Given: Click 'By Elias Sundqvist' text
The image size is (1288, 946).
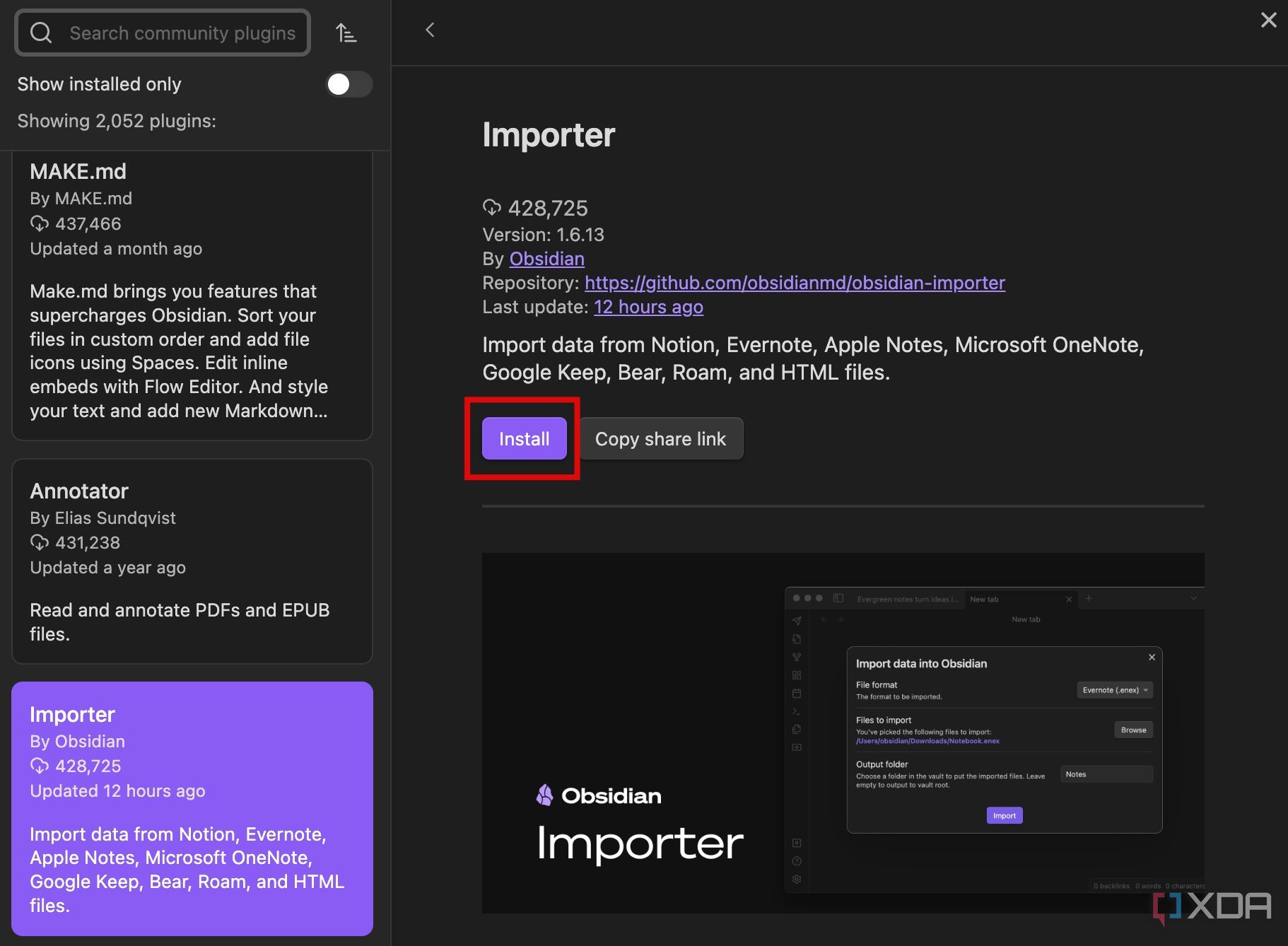Looking at the screenshot, I should pos(103,518).
